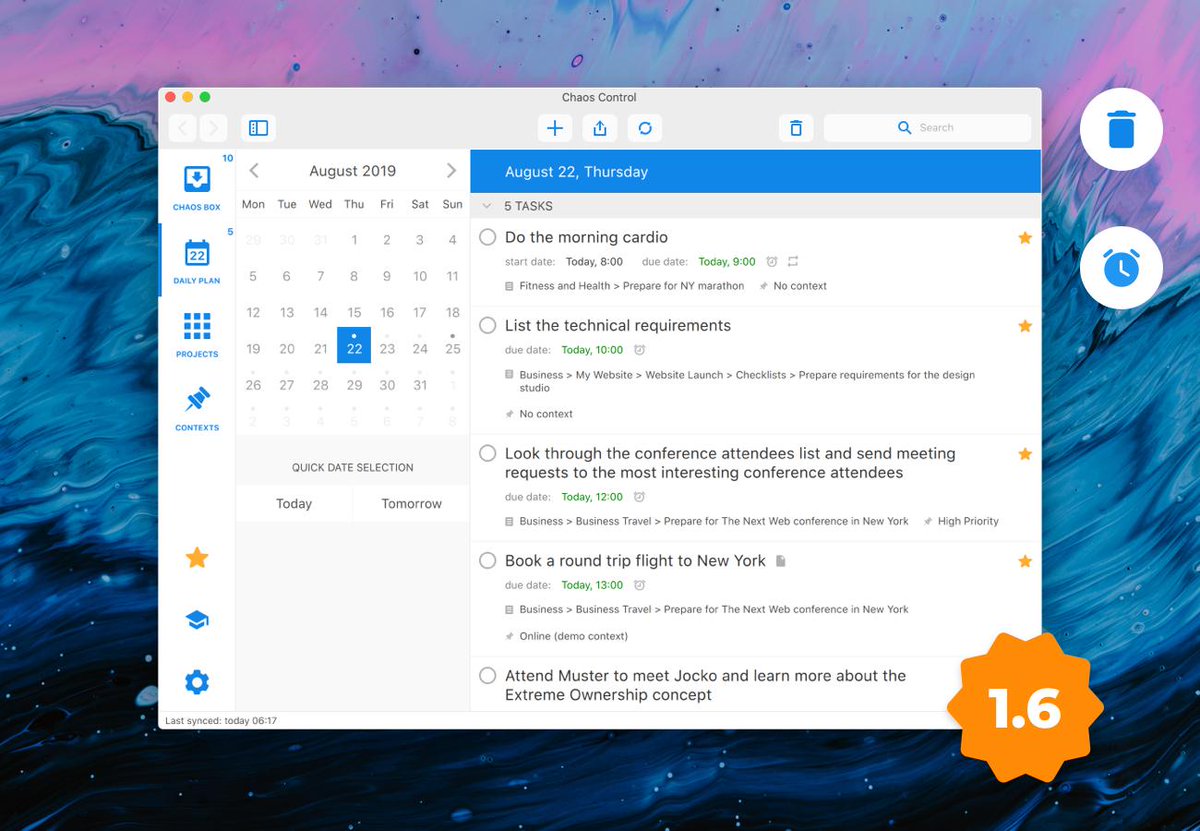This screenshot has width=1200, height=831.
Task: Click 'Online (demo context)' label
Action: [x=574, y=636]
